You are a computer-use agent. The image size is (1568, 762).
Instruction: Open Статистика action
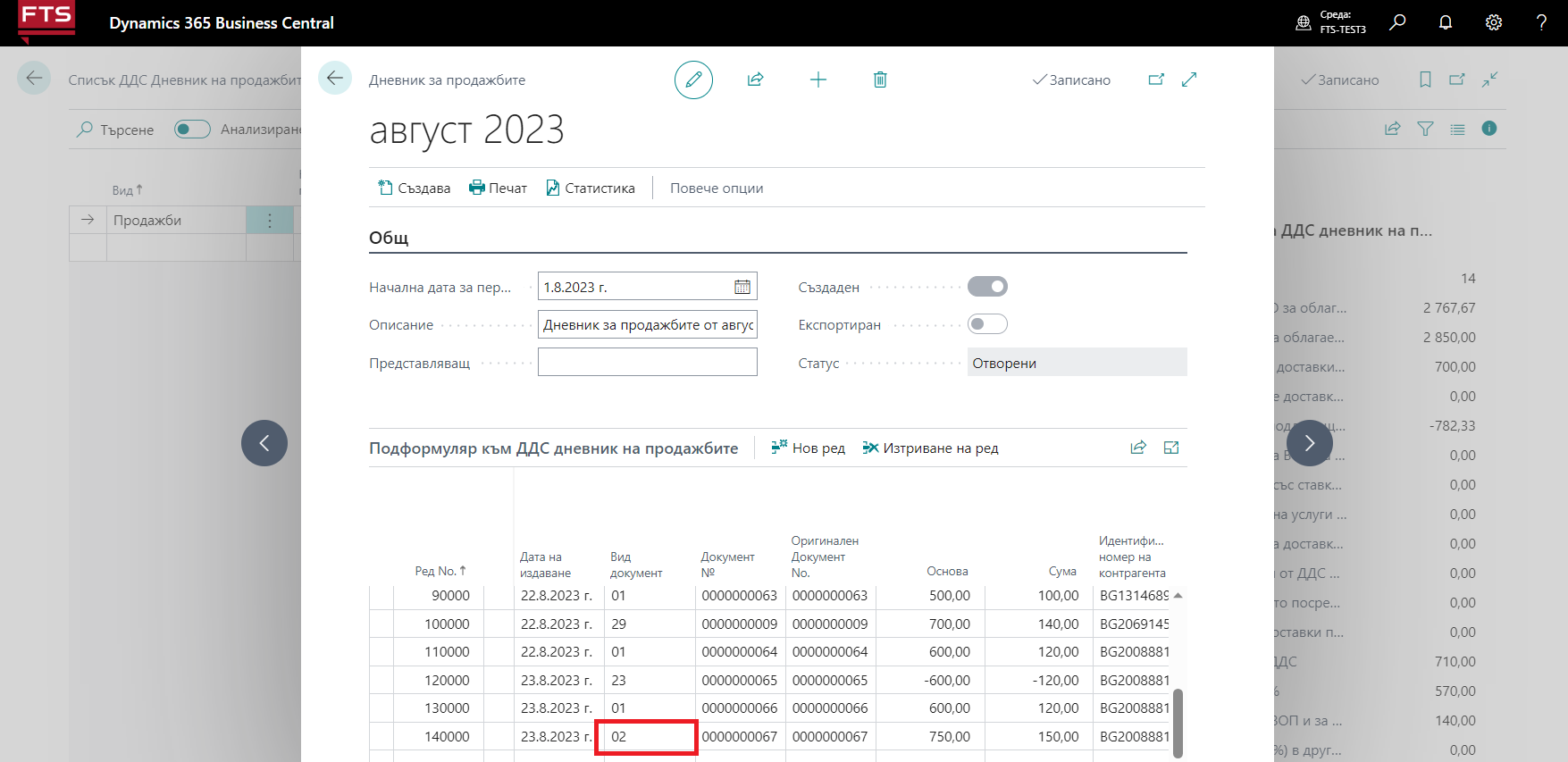pos(591,188)
